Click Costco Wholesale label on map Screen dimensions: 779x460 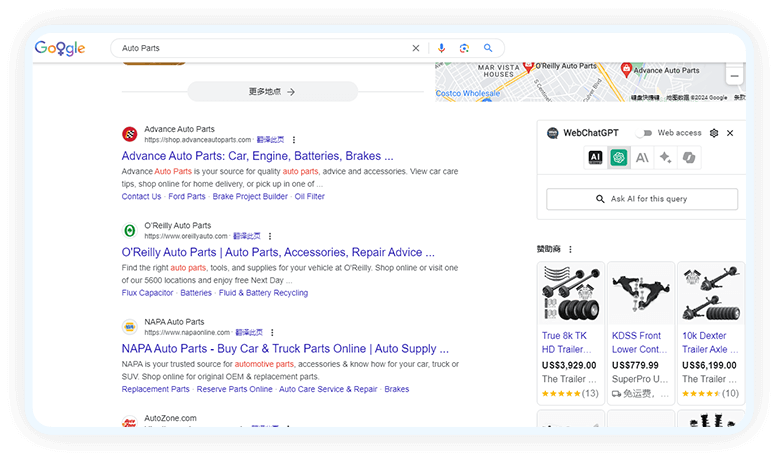(468, 93)
